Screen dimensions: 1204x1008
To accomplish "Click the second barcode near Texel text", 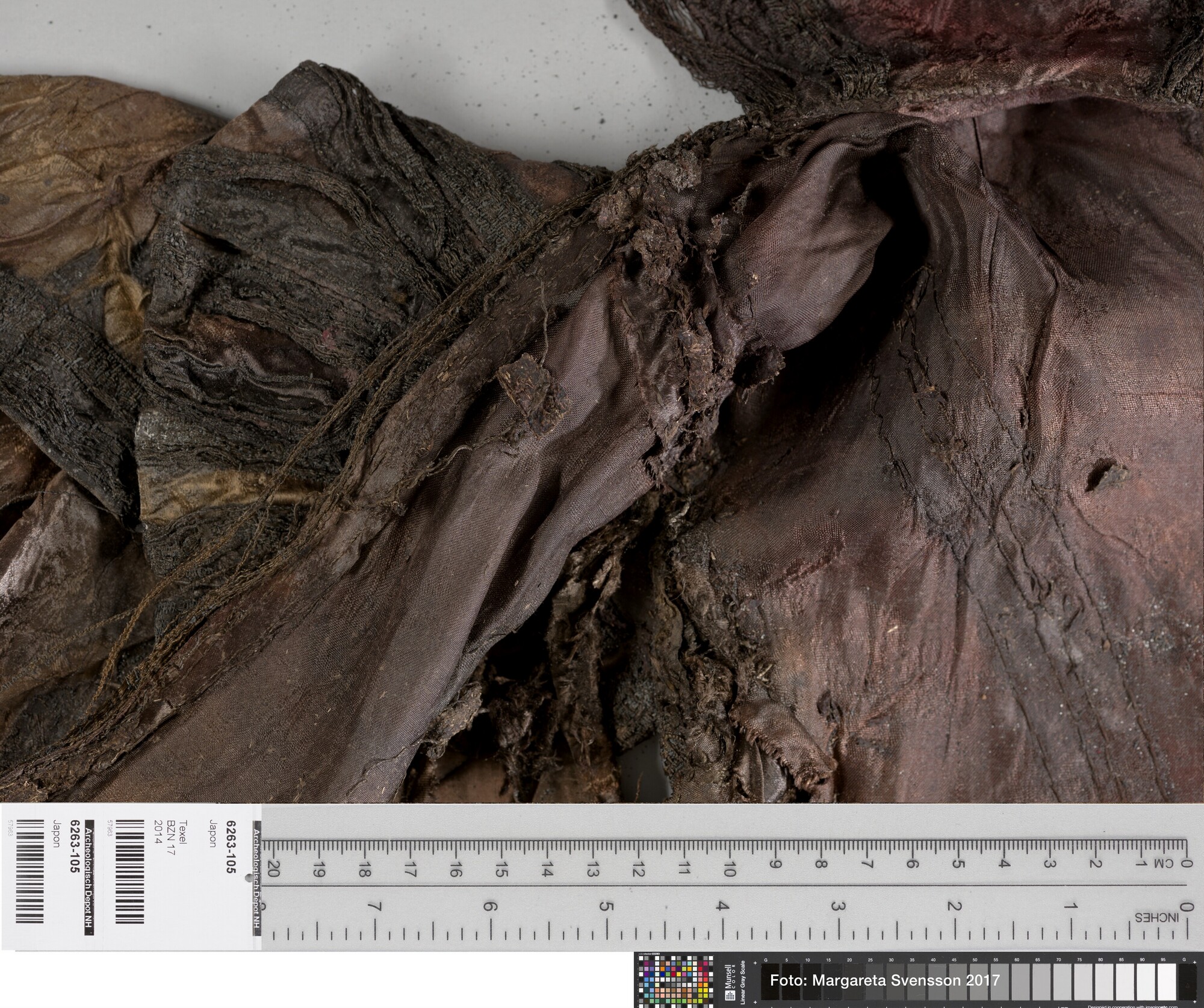I will tap(129, 870).
